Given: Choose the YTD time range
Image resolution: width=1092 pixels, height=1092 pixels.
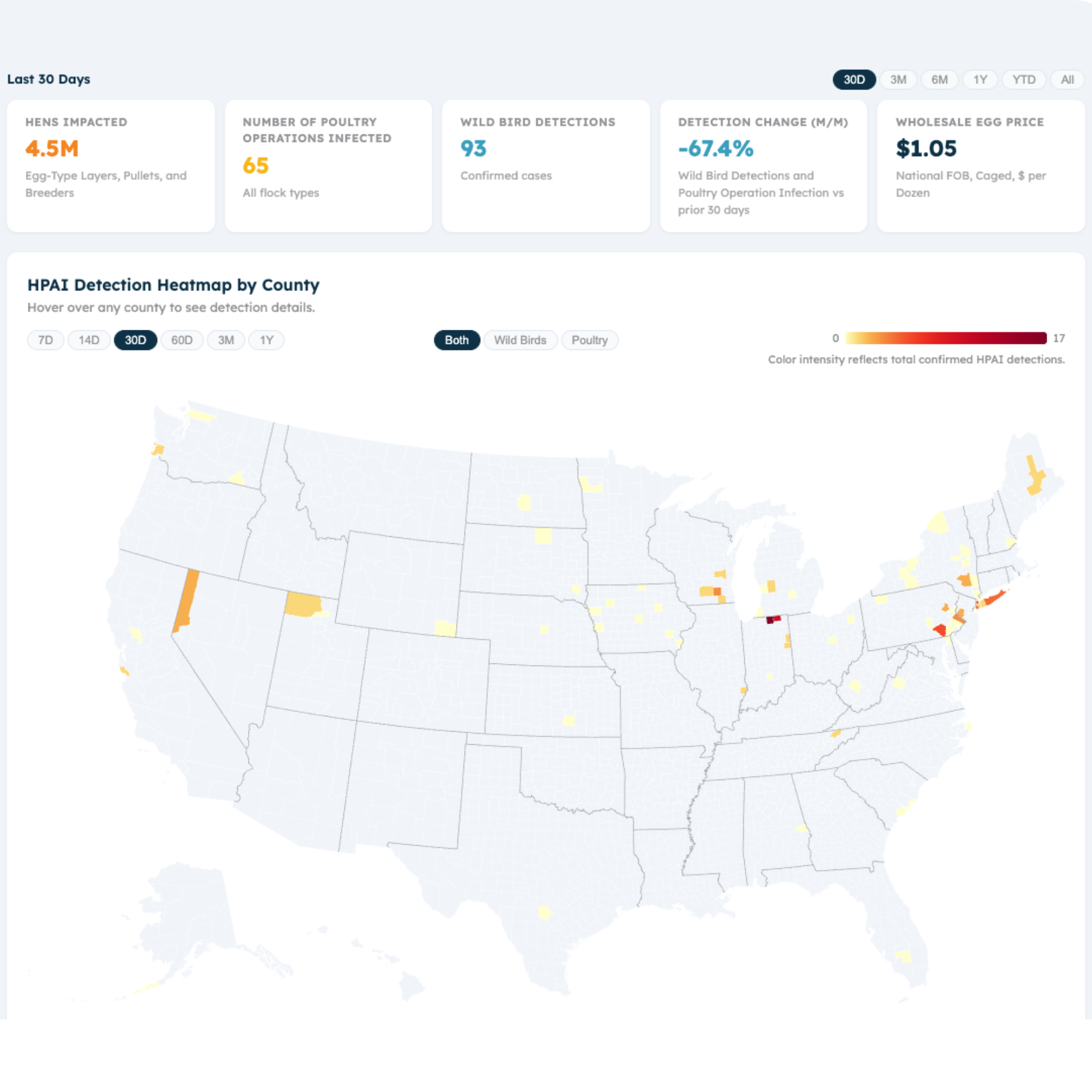Looking at the screenshot, I should (1023, 80).
